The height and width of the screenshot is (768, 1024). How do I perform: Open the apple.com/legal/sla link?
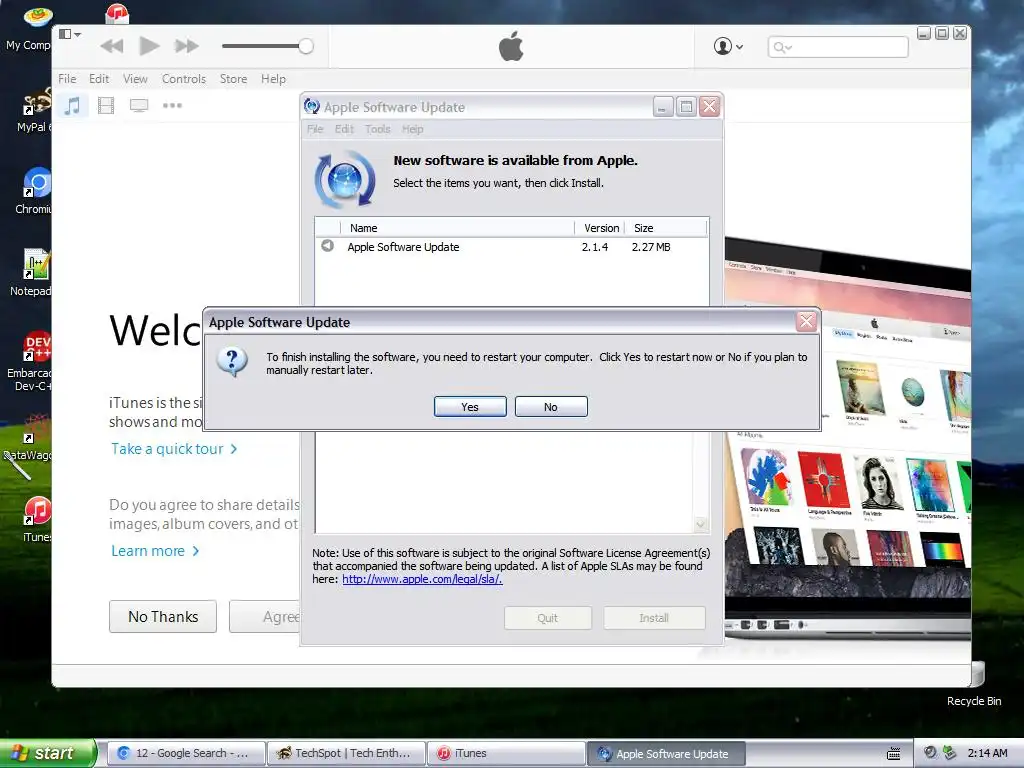click(422, 579)
